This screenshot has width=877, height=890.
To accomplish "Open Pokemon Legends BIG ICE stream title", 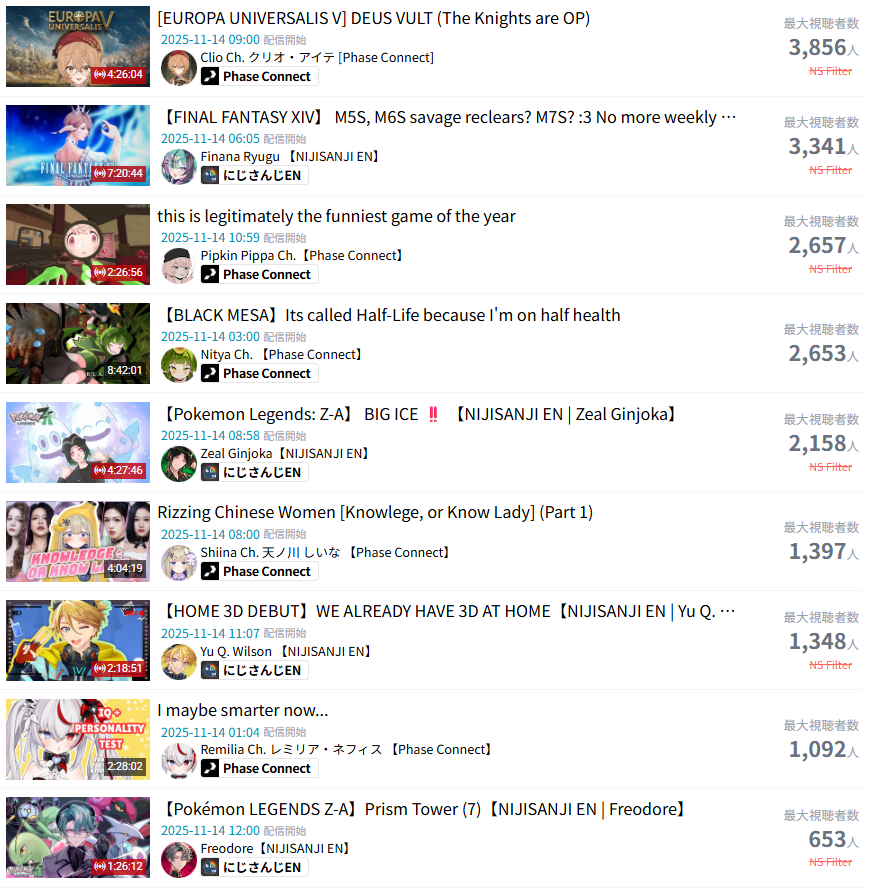I will click(x=419, y=414).
